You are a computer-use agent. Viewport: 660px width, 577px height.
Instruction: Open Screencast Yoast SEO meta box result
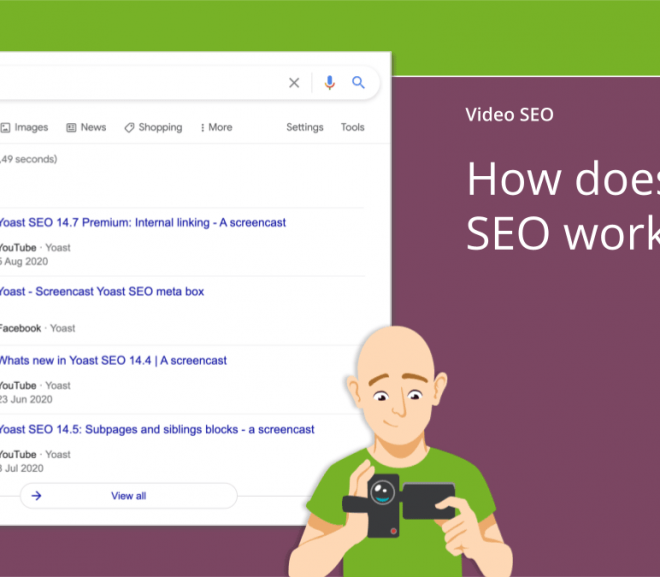pyautogui.click(x=102, y=292)
